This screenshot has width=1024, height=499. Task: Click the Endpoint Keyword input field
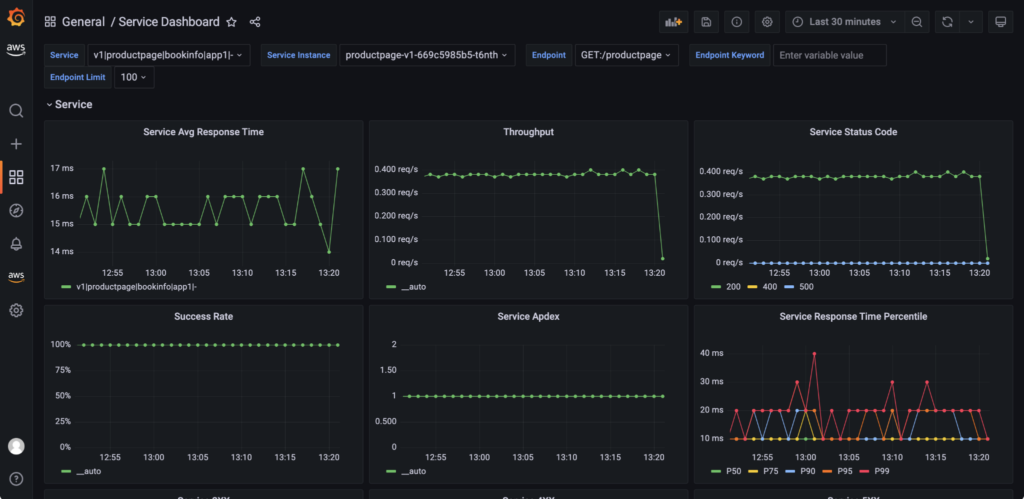(829, 55)
